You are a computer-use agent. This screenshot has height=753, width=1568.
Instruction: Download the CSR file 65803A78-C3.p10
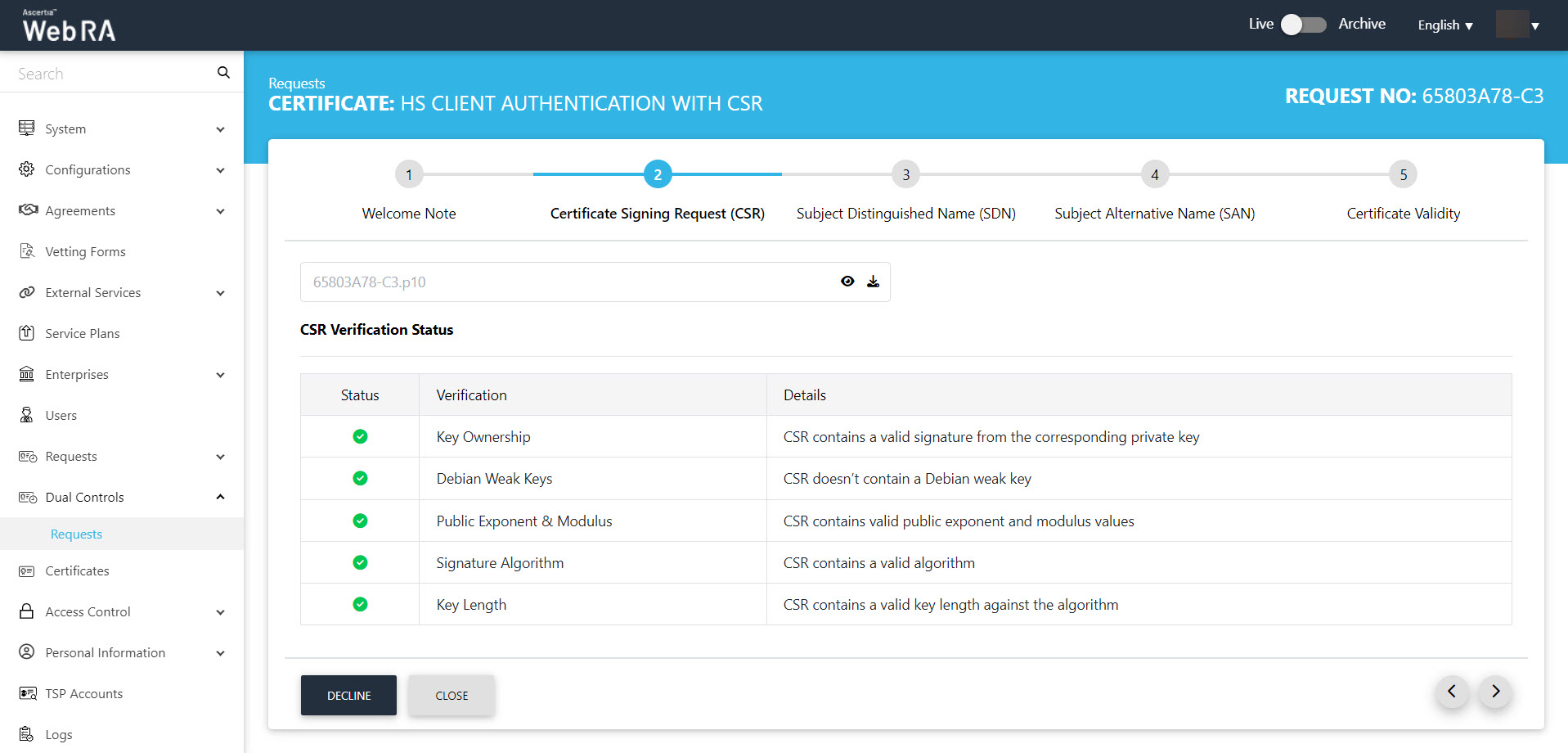873,282
